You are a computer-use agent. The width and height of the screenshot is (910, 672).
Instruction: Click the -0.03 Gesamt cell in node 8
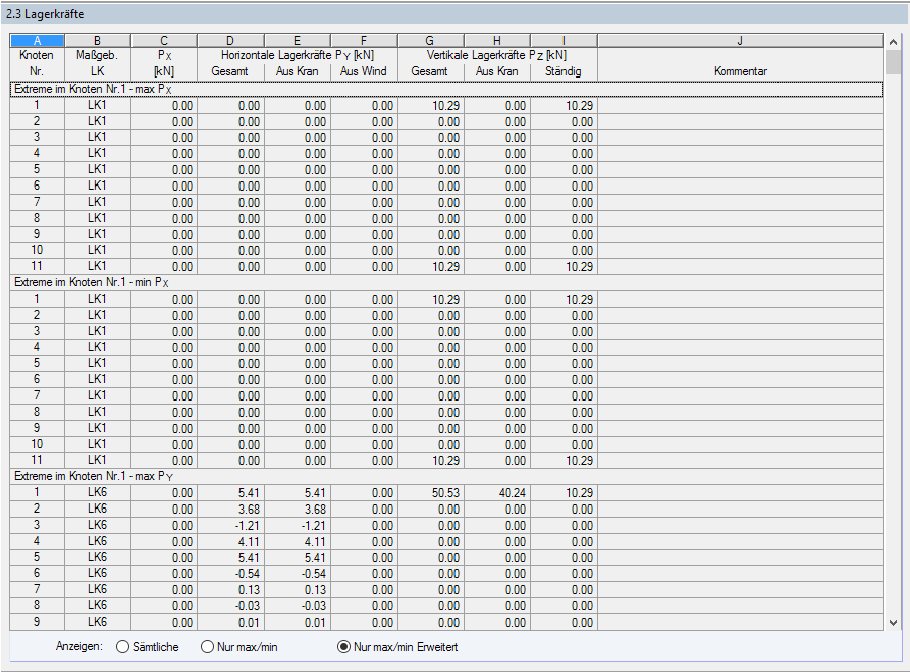coord(231,606)
